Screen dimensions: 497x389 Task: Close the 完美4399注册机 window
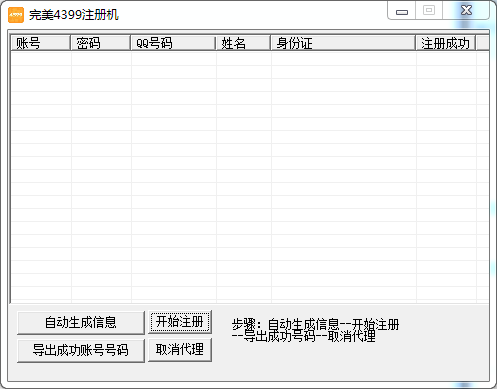click(x=466, y=11)
